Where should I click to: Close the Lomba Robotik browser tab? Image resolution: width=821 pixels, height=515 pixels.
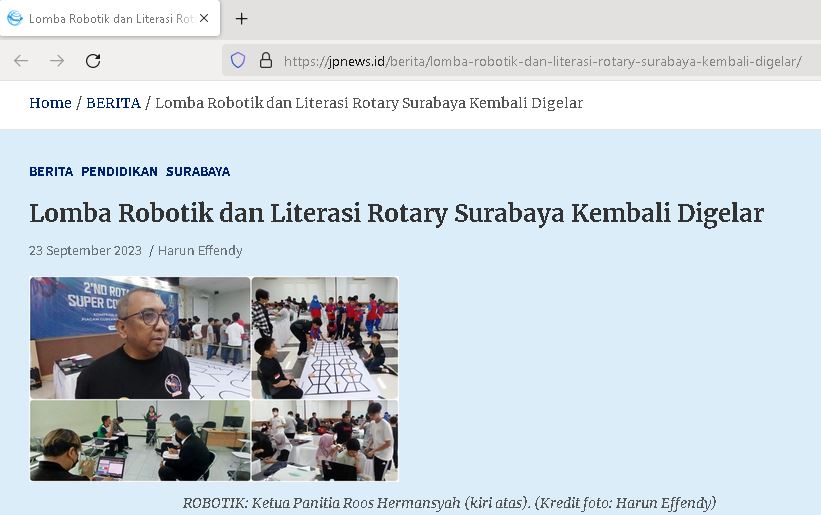tap(204, 19)
